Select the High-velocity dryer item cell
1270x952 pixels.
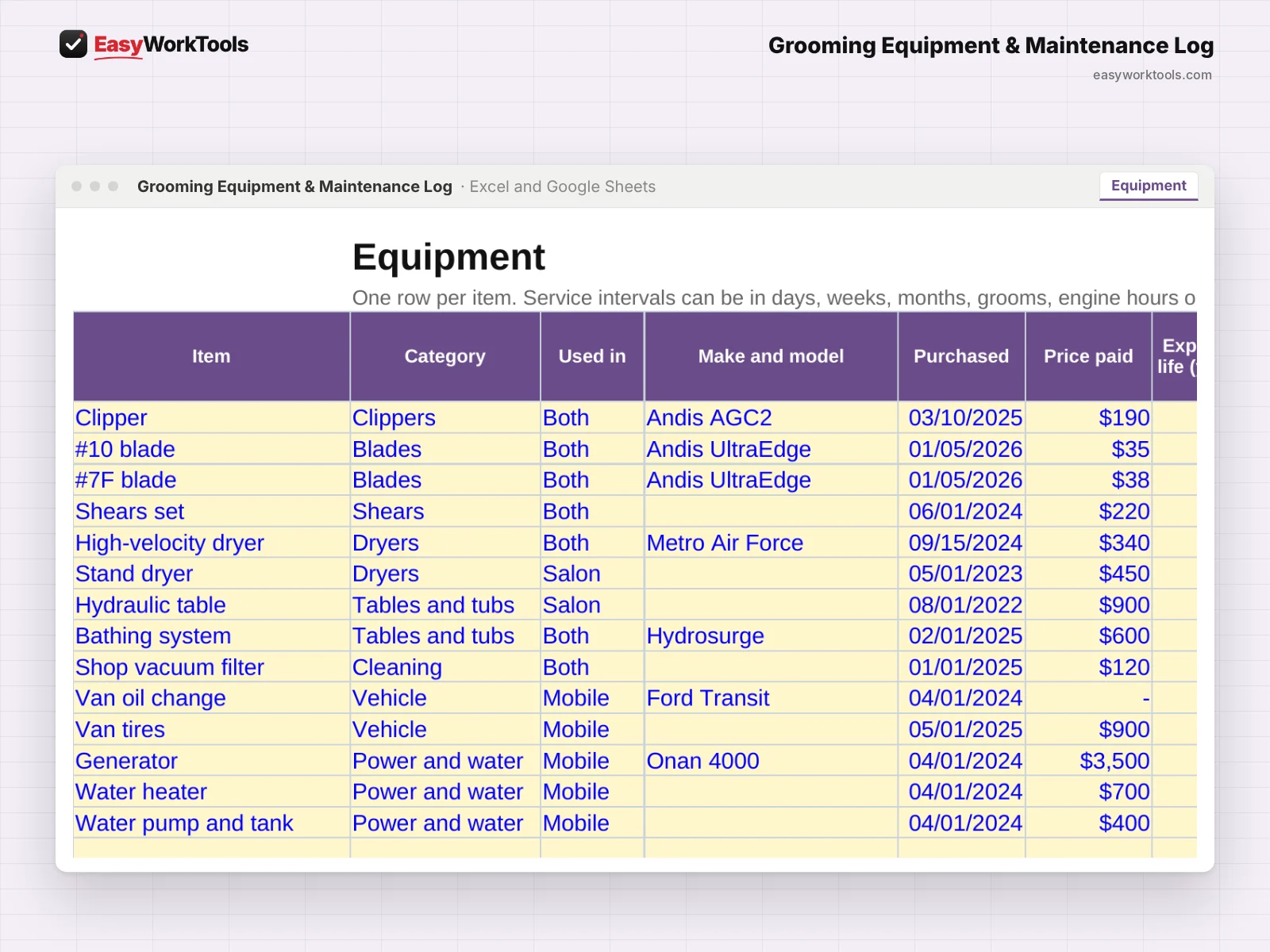click(211, 543)
